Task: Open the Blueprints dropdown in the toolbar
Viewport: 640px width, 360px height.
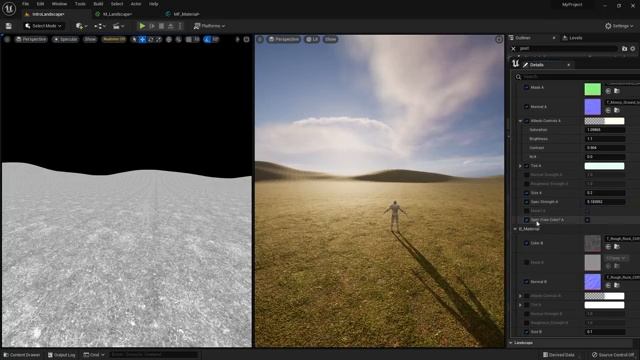Action: click(x=100, y=26)
